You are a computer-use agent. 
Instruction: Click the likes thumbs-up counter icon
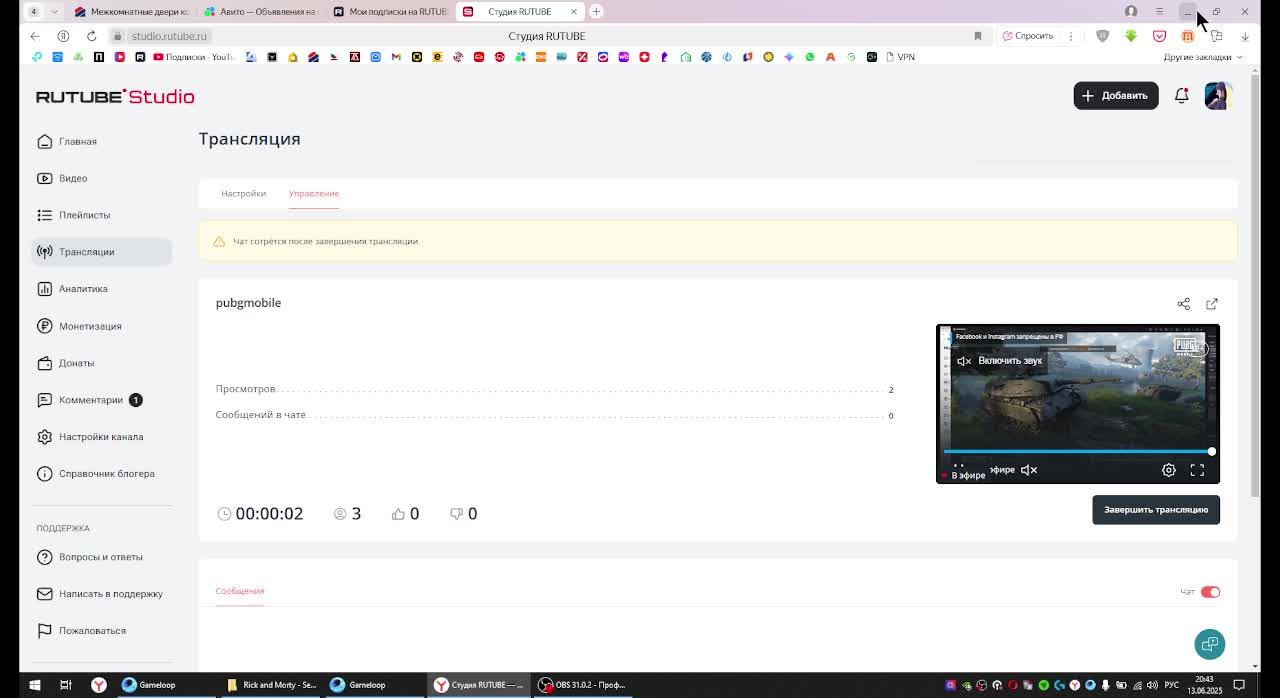398,514
